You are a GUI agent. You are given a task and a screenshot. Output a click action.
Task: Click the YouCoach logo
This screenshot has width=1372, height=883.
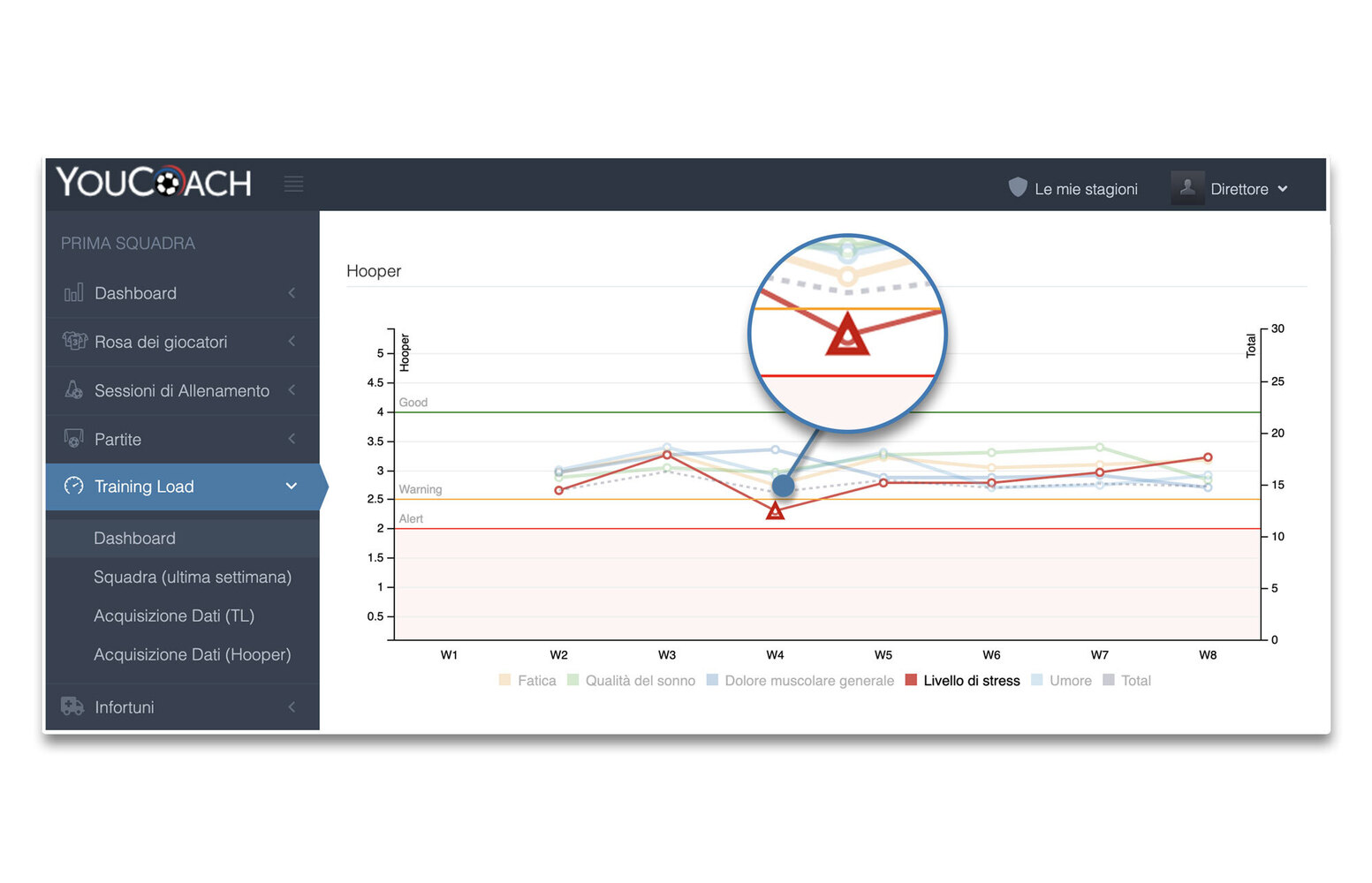pyautogui.click(x=154, y=183)
